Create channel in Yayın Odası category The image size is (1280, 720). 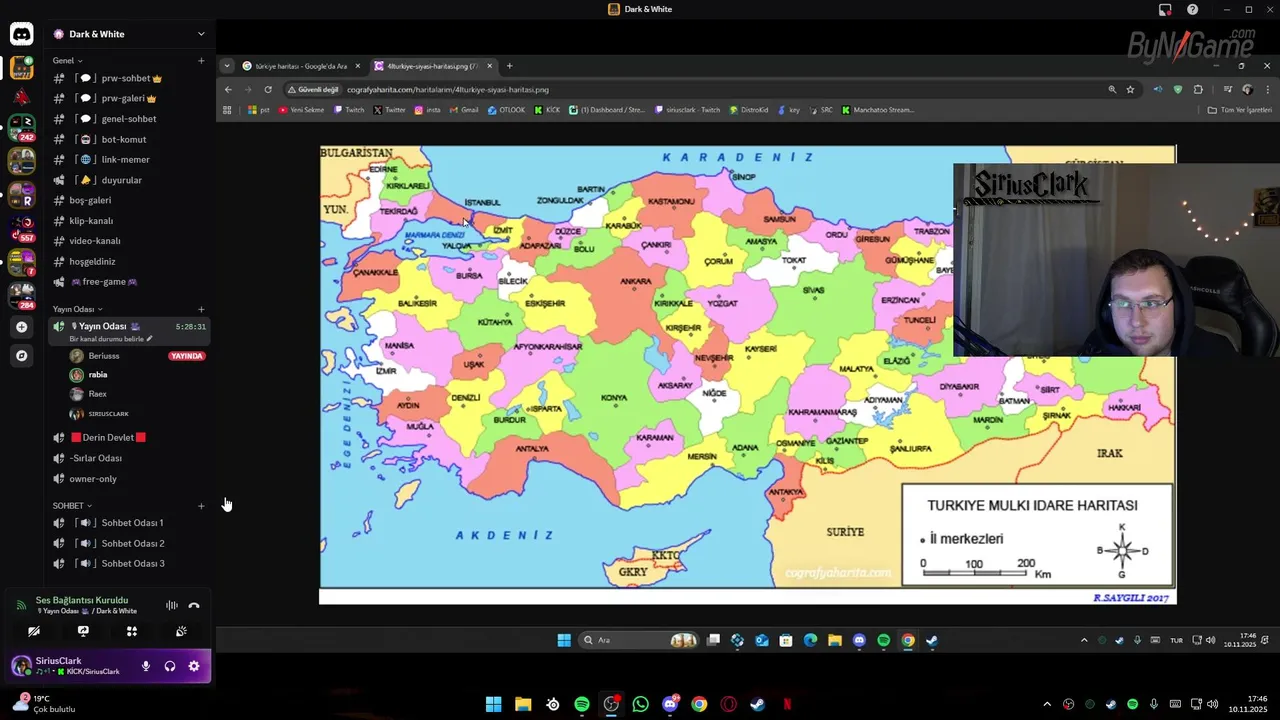point(201,309)
